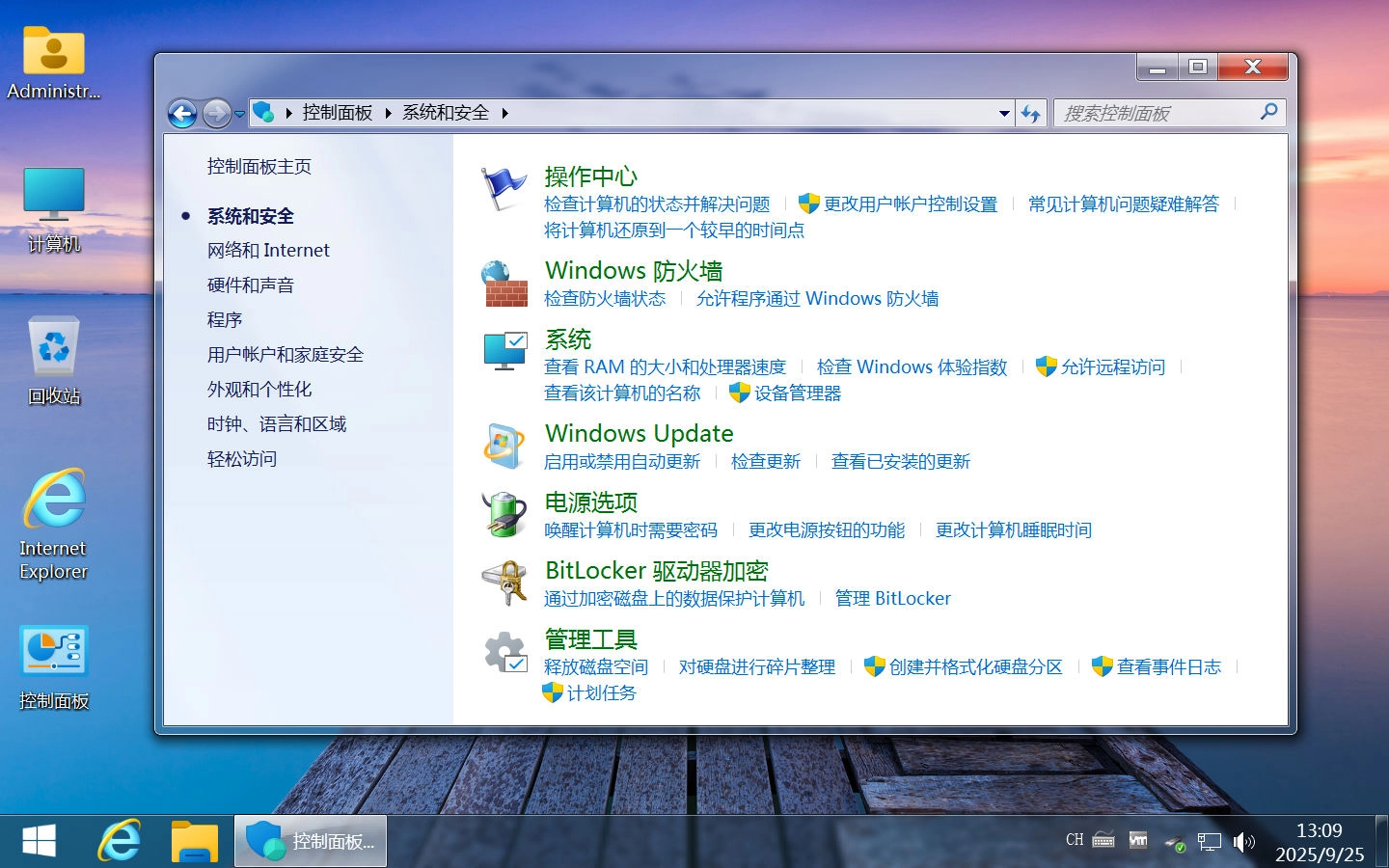Select the 系统和安全 radio-marked sidebar entry
Viewport: 1389px width, 868px height.
(x=251, y=215)
